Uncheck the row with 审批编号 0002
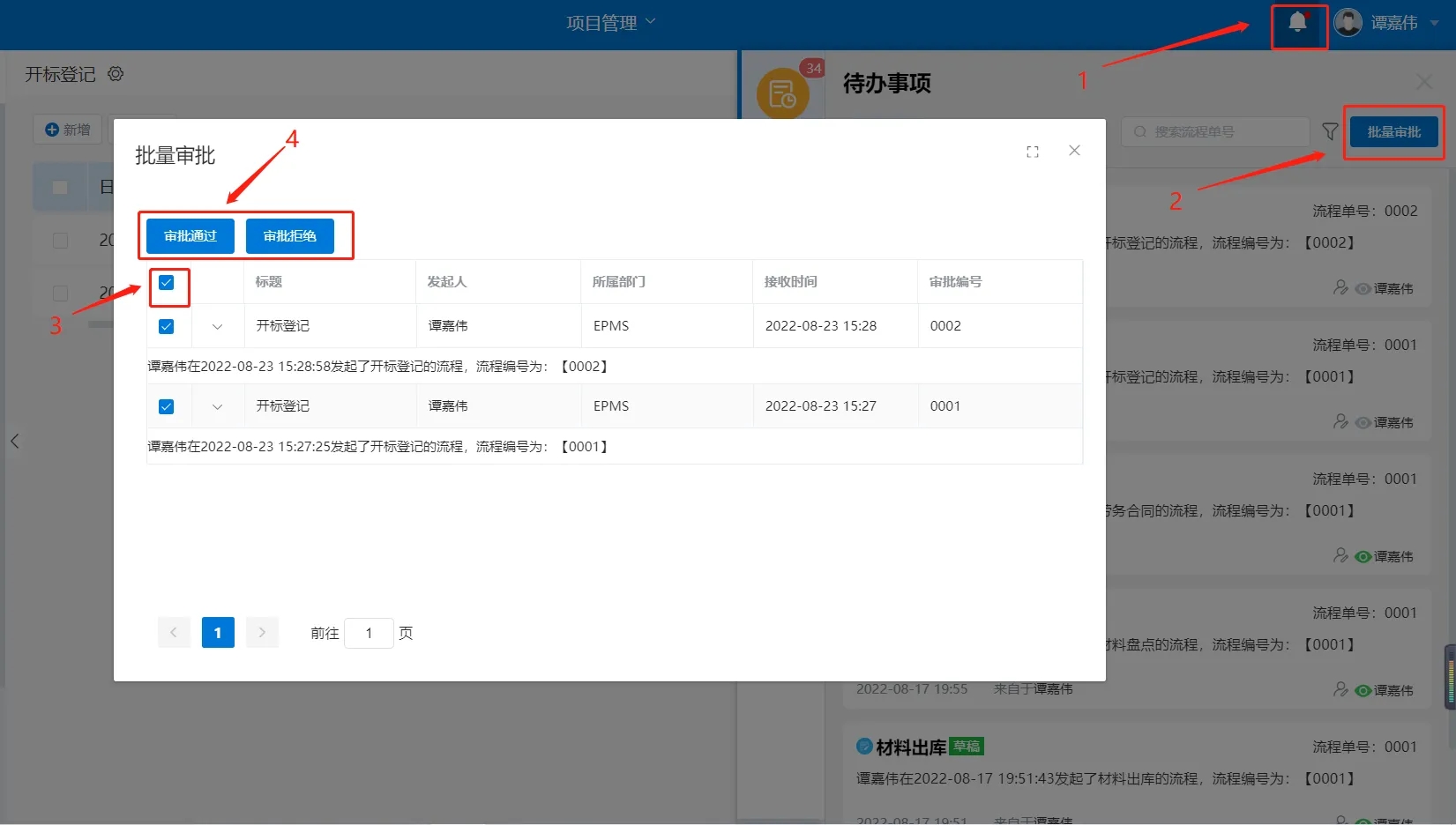This screenshot has width=1456, height=825. coord(166,327)
